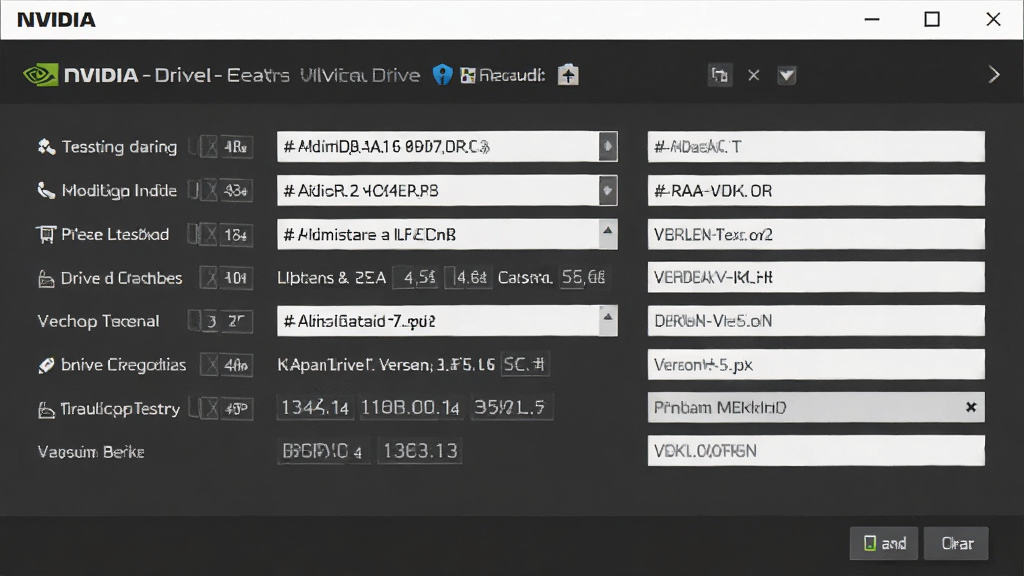Click the bnive Ciregodias tag icon
Viewport: 1024px width, 576px height.
[x=46, y=365]
